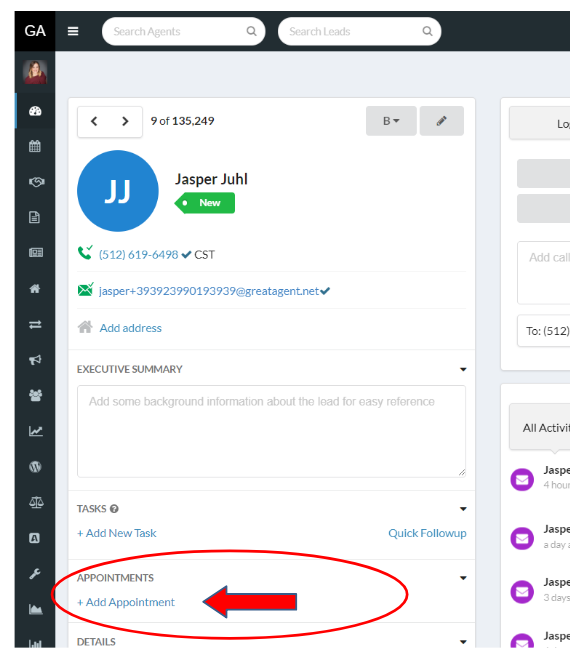Image resolution: width=570 pixels, height=657 pixels.
Task: Collapse the Appointments section arrow
Action: [x=463, y=578]
